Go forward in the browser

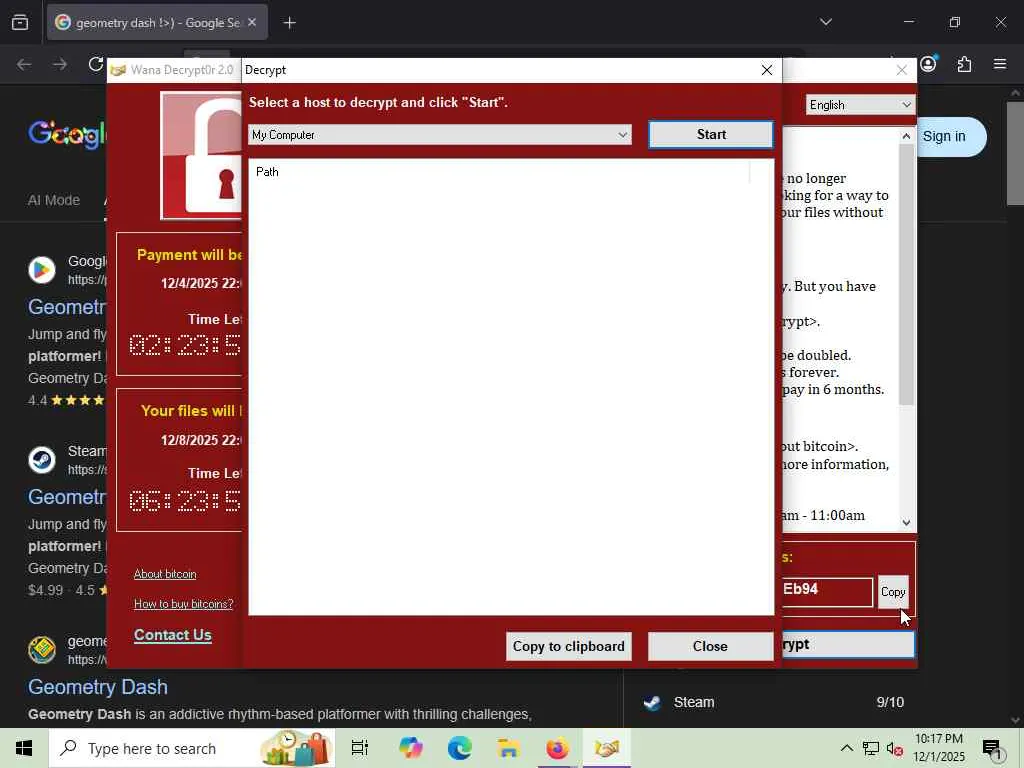tap(59, 64)
